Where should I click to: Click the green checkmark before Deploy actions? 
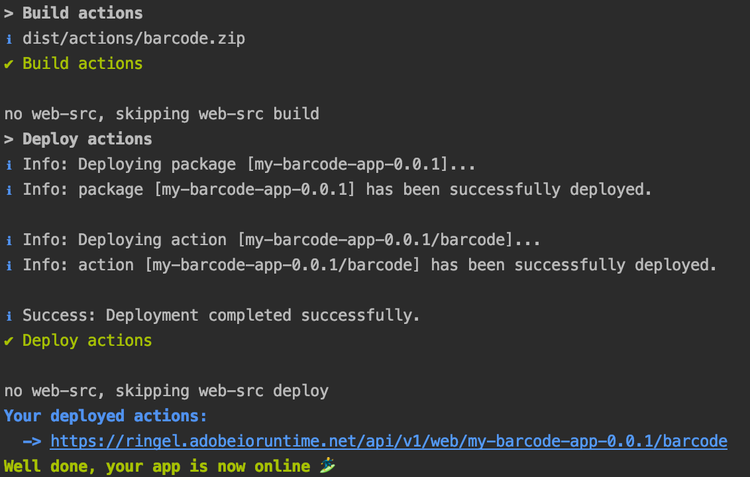point(9,341)
